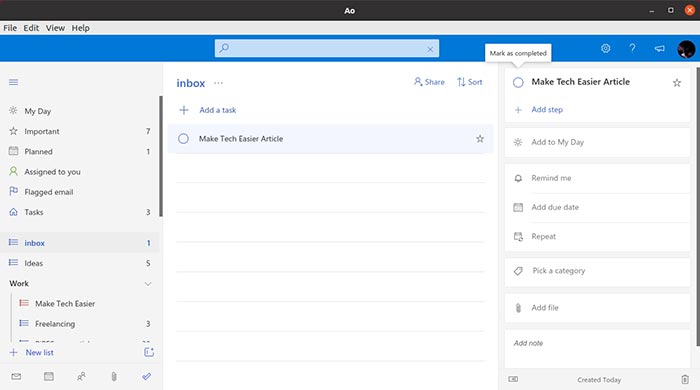This screenshot has width=700, height=390.
Task: Hide detail view icon at bottom
Action: click(x=513, y=379)
